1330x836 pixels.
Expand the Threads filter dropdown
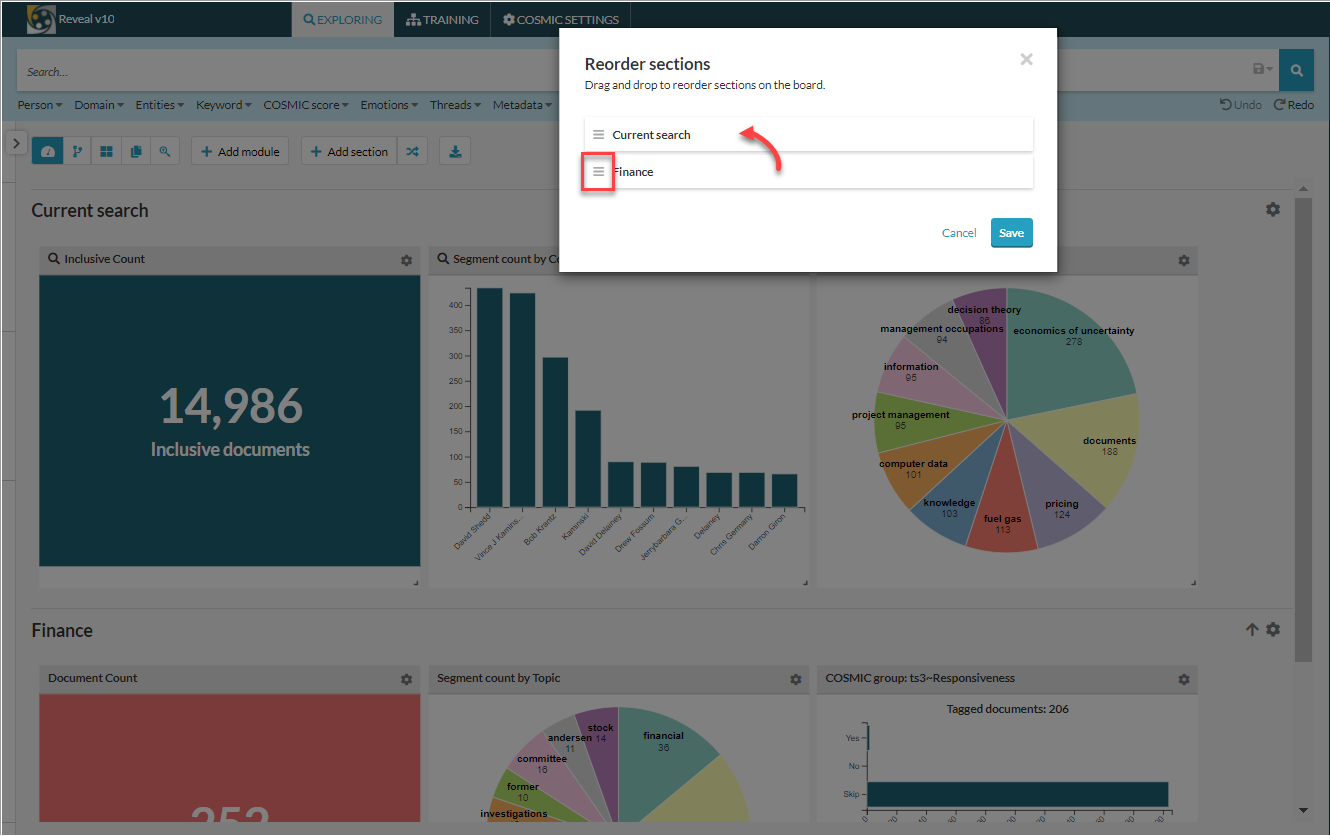[455, 105]
